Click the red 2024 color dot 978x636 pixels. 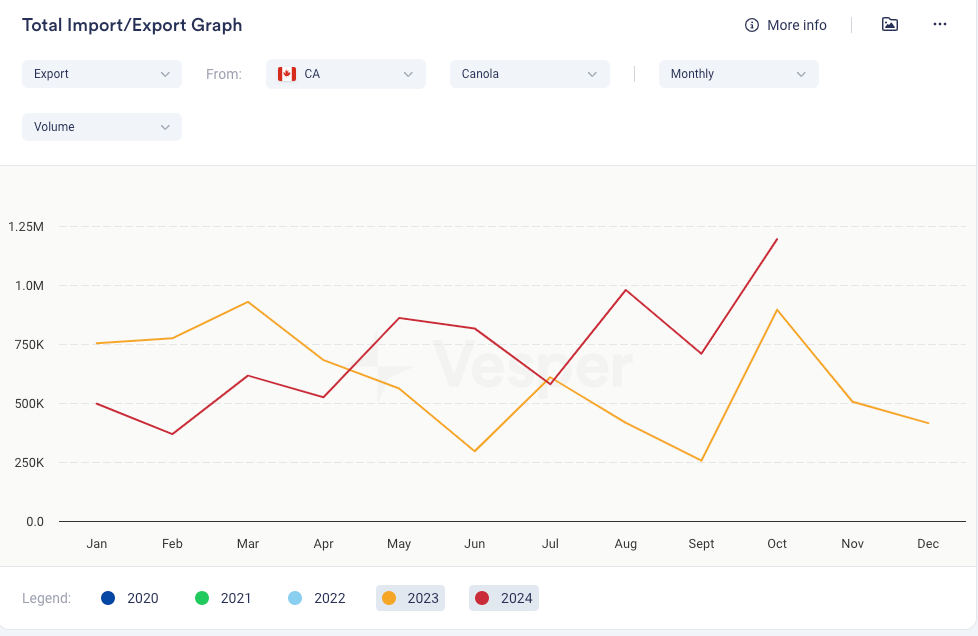pyautogui.click(x=482, y=598)
